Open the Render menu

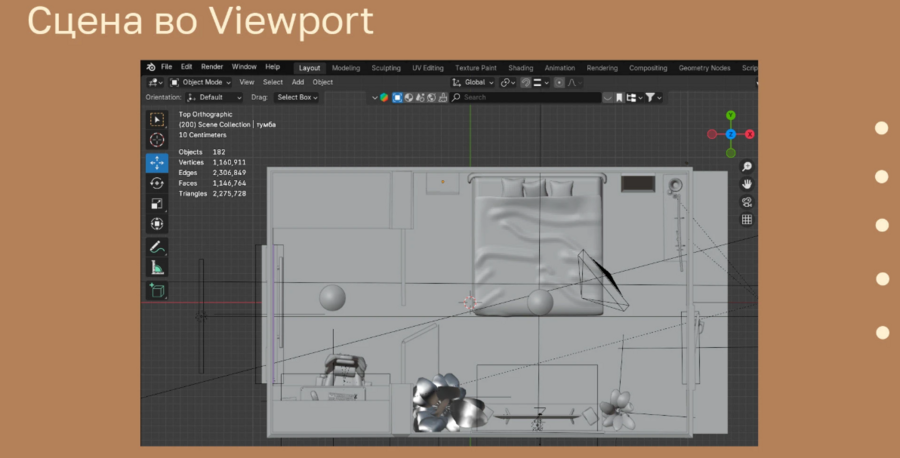(212, 67)
